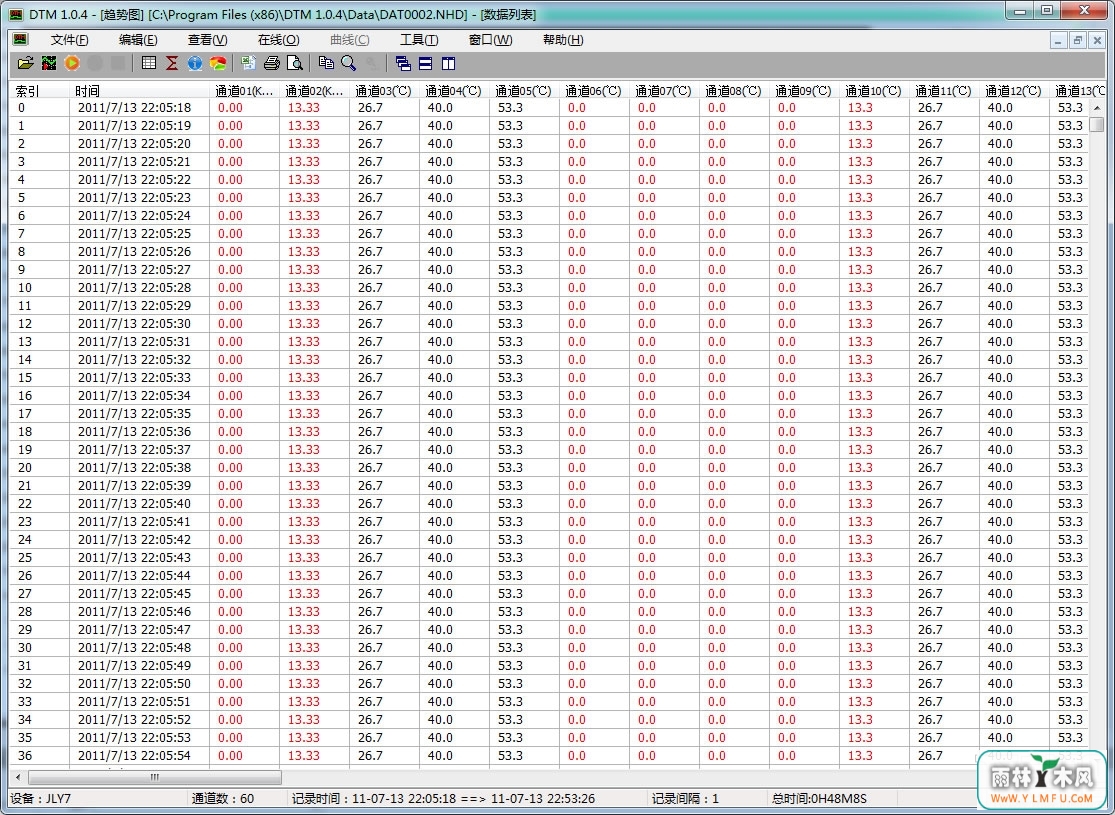Image resolution: width=1115 pixels, height=815 pixels.
Task: Click the blue information icon
Action: (195, 63)
